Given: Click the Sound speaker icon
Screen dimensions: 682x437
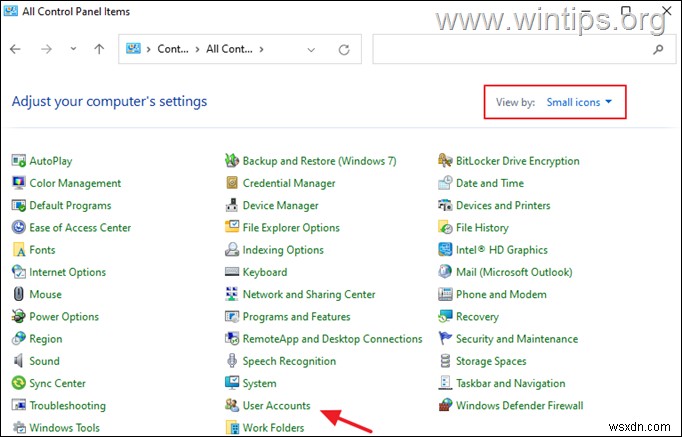Looking at the screenshot, I should (19, 361).
